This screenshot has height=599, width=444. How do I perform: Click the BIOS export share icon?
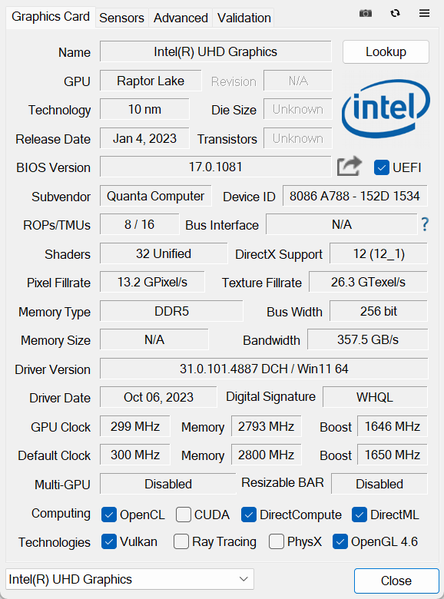(x=349, y=167)
